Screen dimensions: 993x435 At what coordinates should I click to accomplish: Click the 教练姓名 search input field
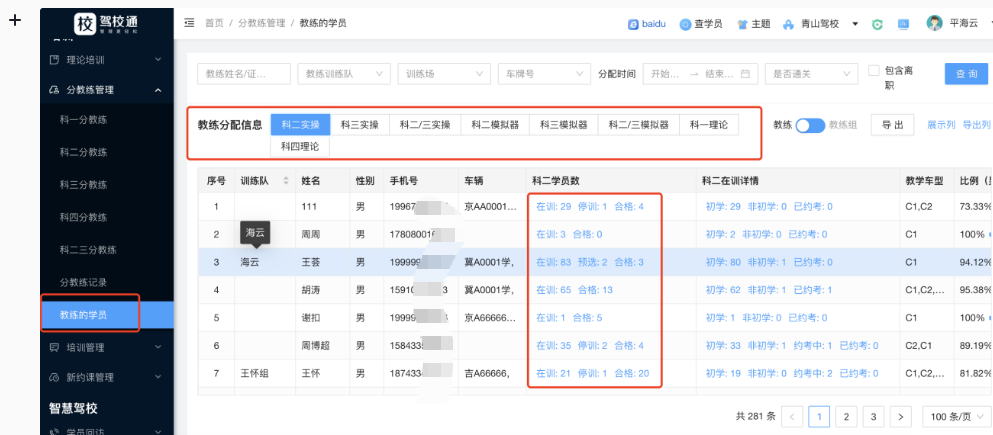244,74
